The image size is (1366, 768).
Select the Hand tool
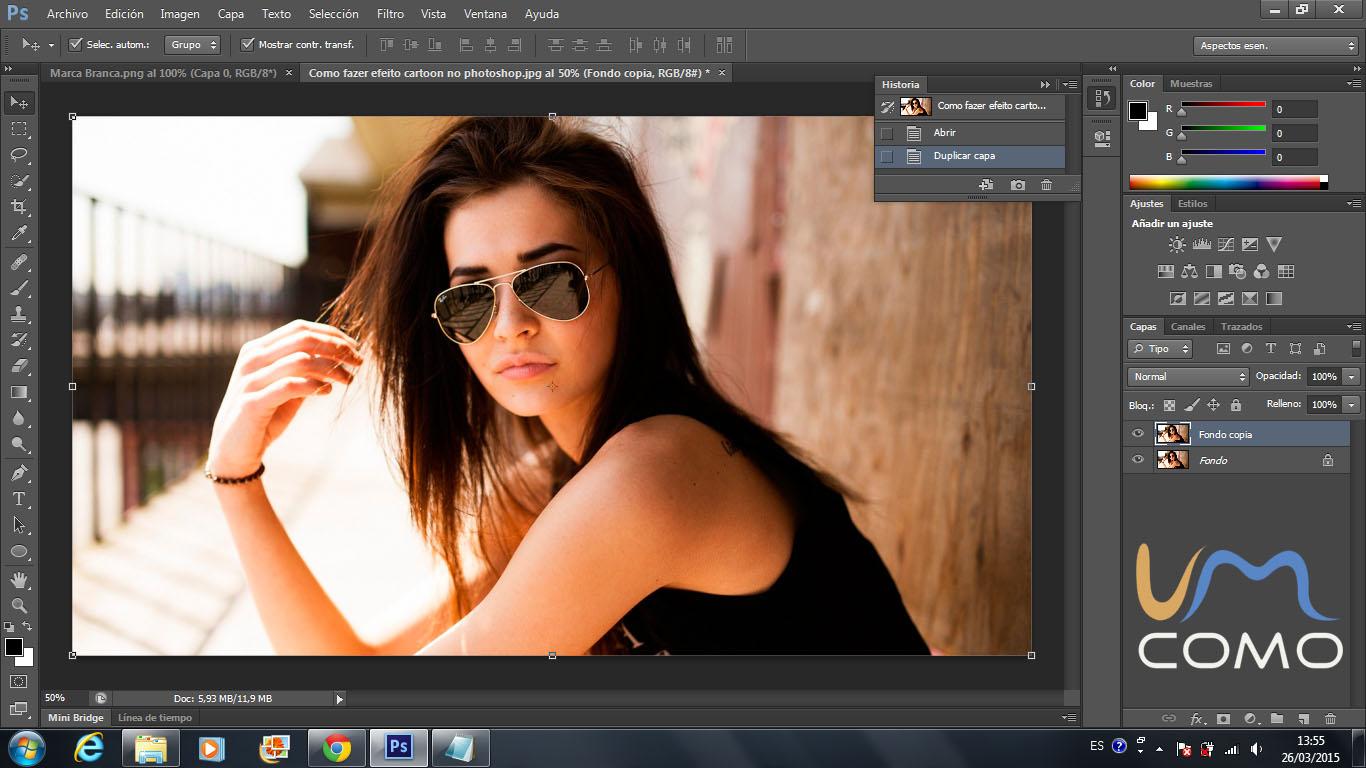tap(18, 579)
